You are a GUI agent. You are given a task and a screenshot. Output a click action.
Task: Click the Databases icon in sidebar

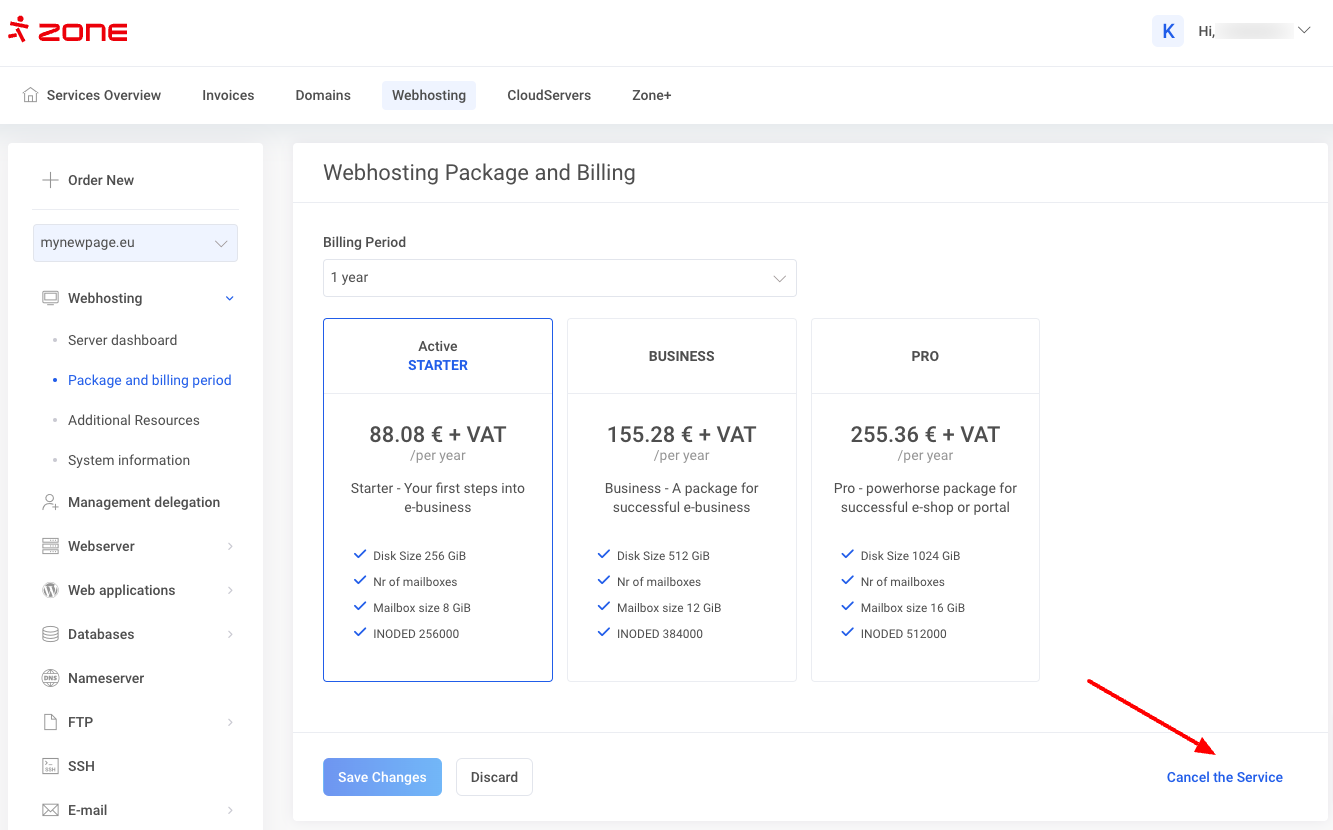(x=50, y=634)
